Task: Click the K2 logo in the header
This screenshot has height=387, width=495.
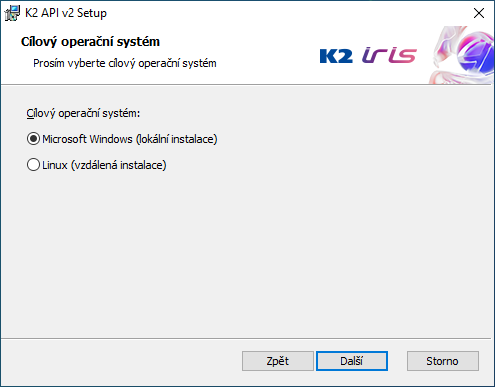Action: point(336,56)
